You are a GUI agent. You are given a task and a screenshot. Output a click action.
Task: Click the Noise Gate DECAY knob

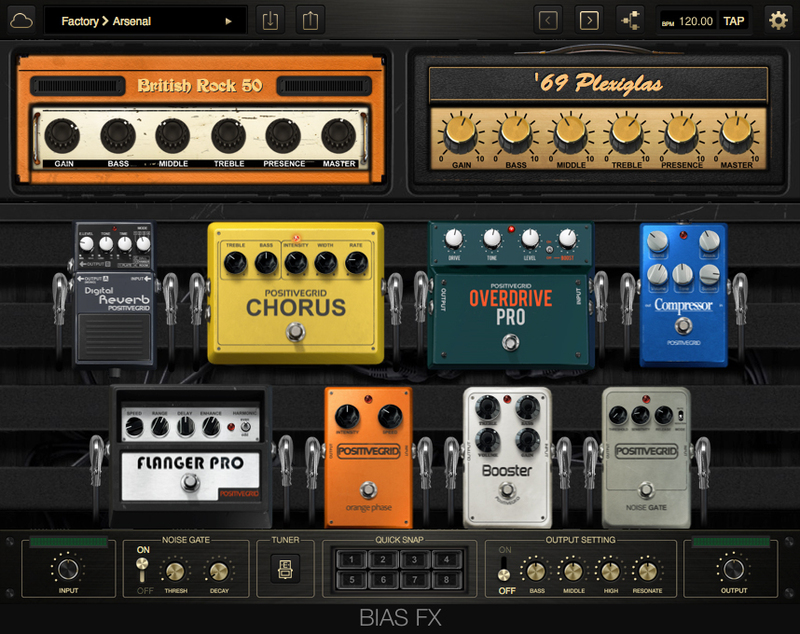pyautogui.click(x=219, y=572)
